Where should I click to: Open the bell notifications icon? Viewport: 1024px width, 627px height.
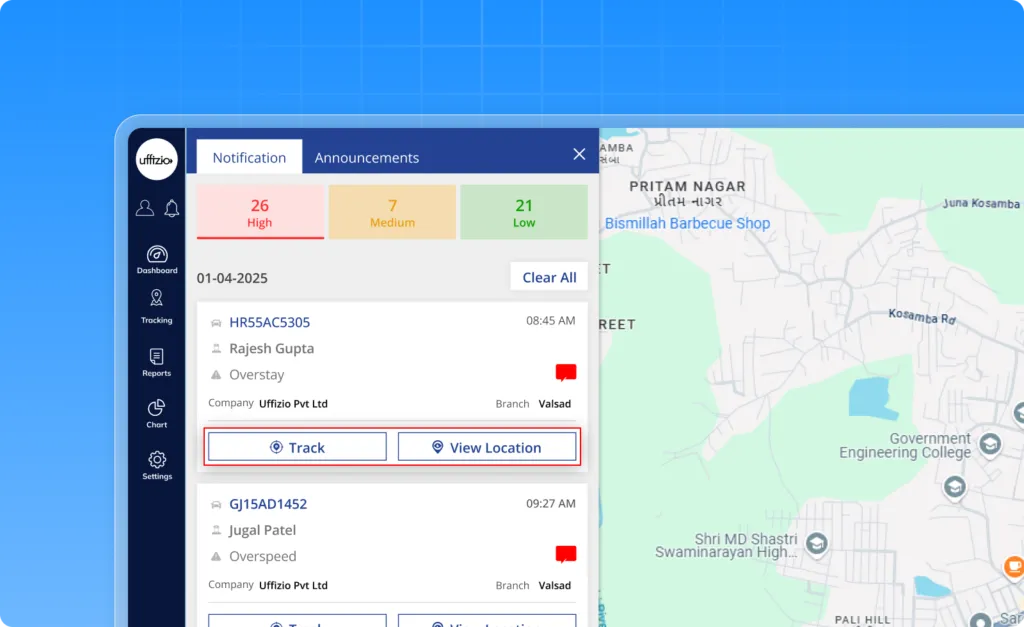(172, 208)
